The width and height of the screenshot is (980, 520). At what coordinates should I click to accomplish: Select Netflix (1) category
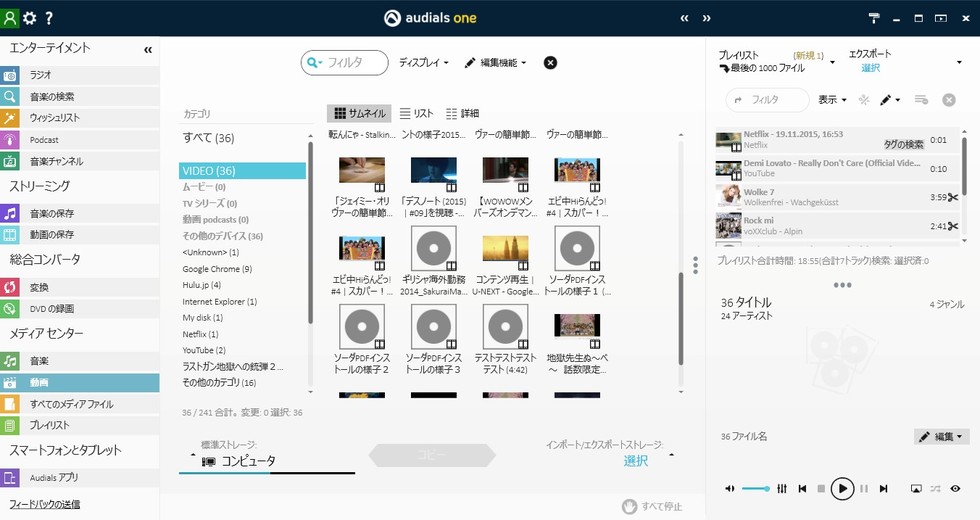coord(200,334)
